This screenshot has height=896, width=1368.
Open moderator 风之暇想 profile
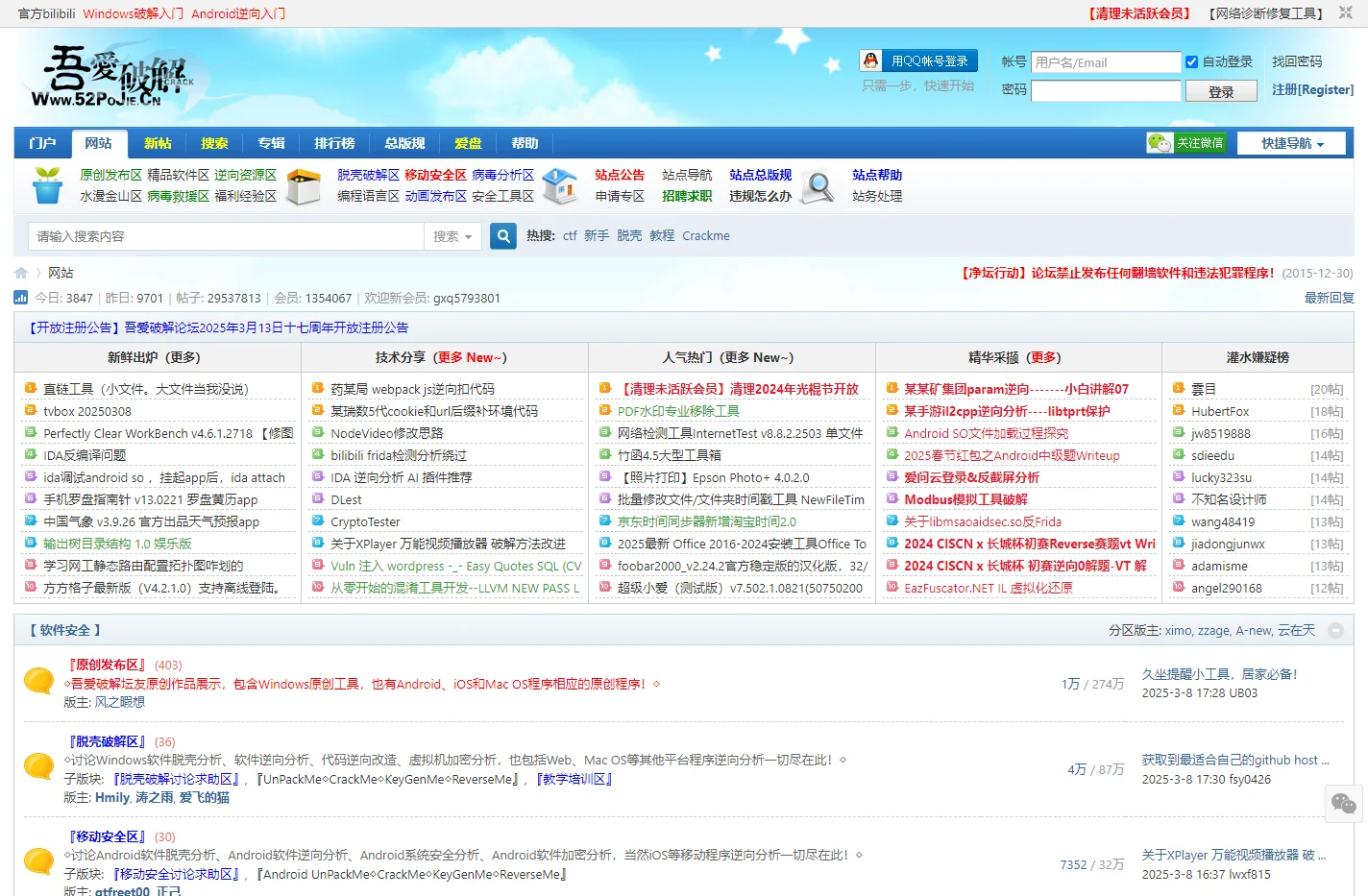119,702
